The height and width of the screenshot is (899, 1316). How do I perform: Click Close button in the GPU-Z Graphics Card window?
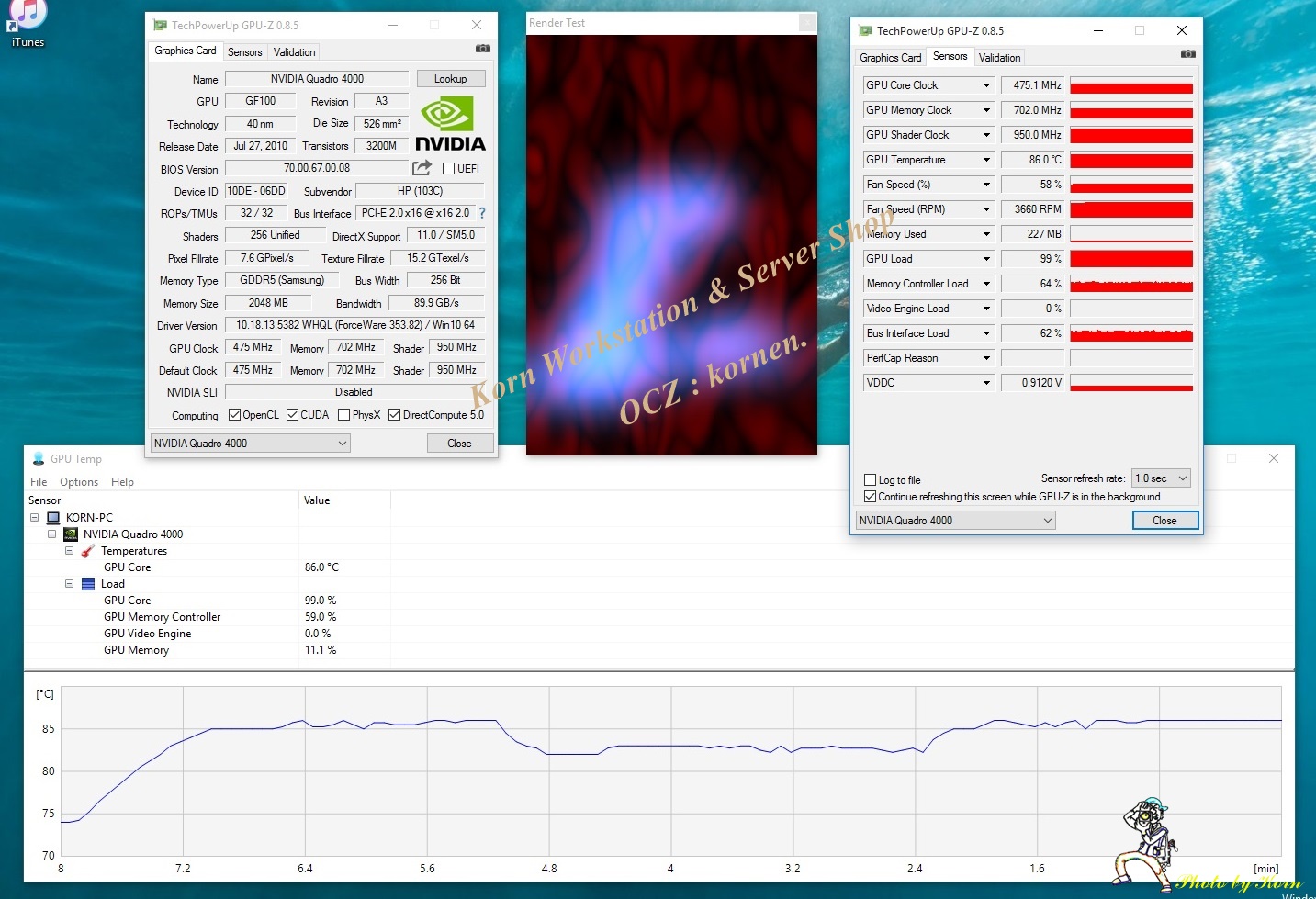(459, 444)
